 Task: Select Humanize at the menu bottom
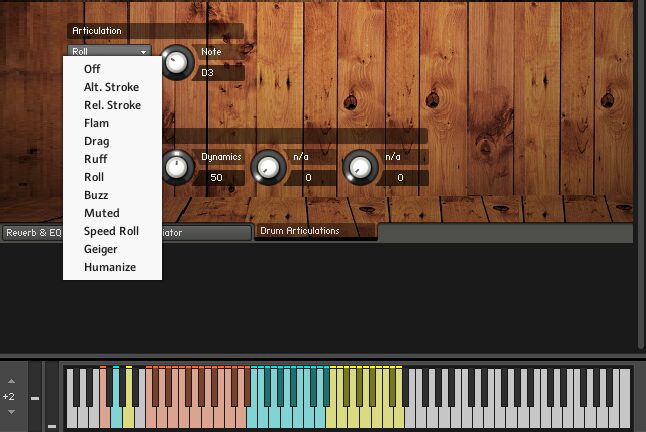click(112, 267)
